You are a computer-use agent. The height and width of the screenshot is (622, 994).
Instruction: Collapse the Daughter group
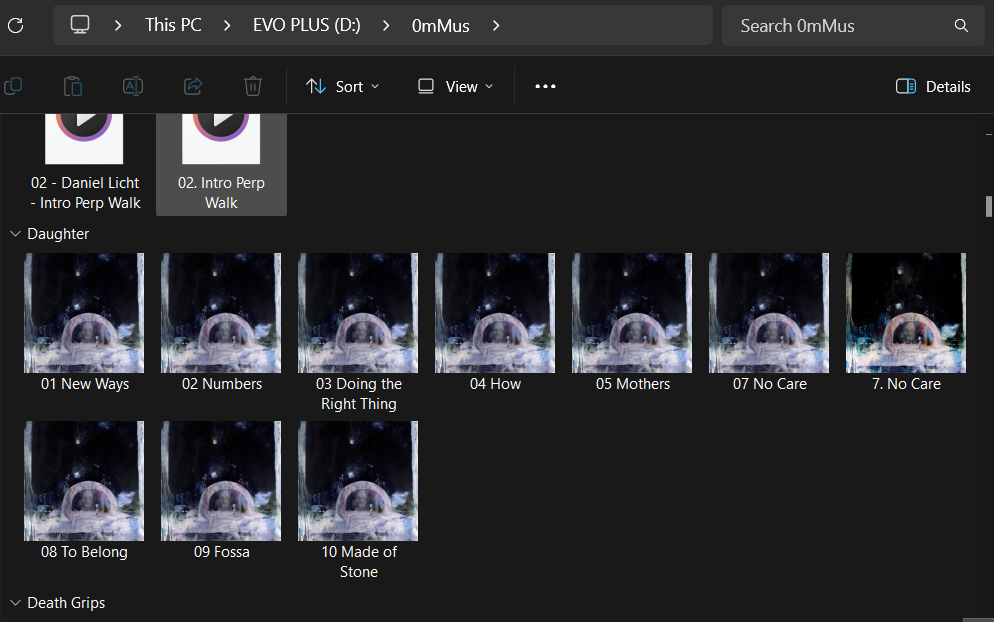click(x=15, y=234)
